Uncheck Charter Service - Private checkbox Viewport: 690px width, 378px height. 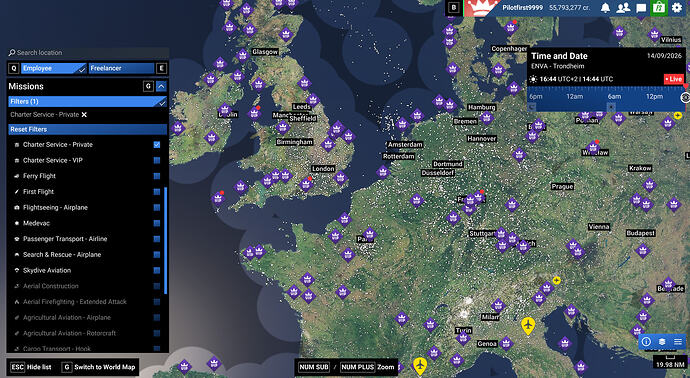[157, 144]
